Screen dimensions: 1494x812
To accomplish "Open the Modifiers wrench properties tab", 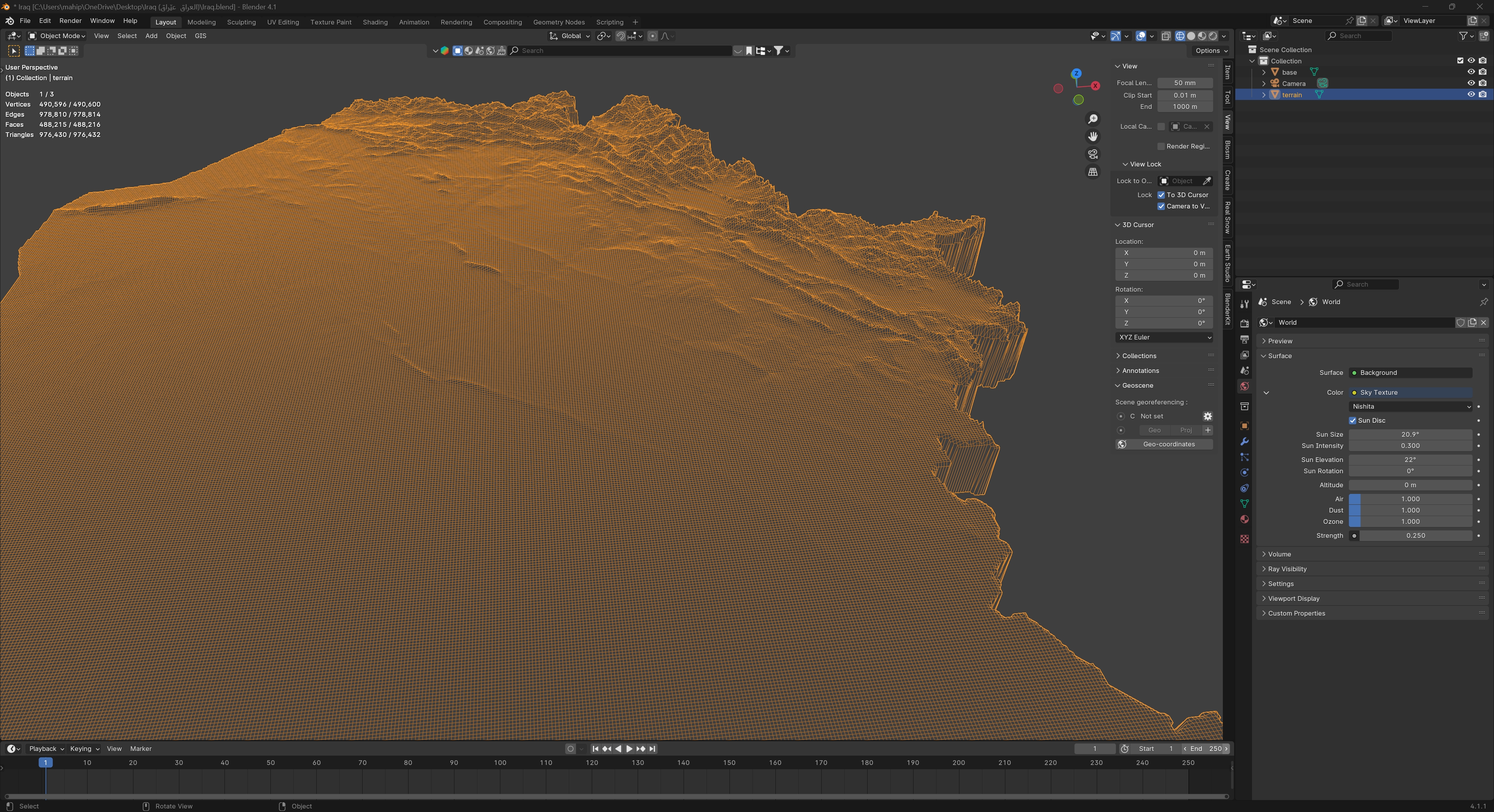I will 1244,442.
